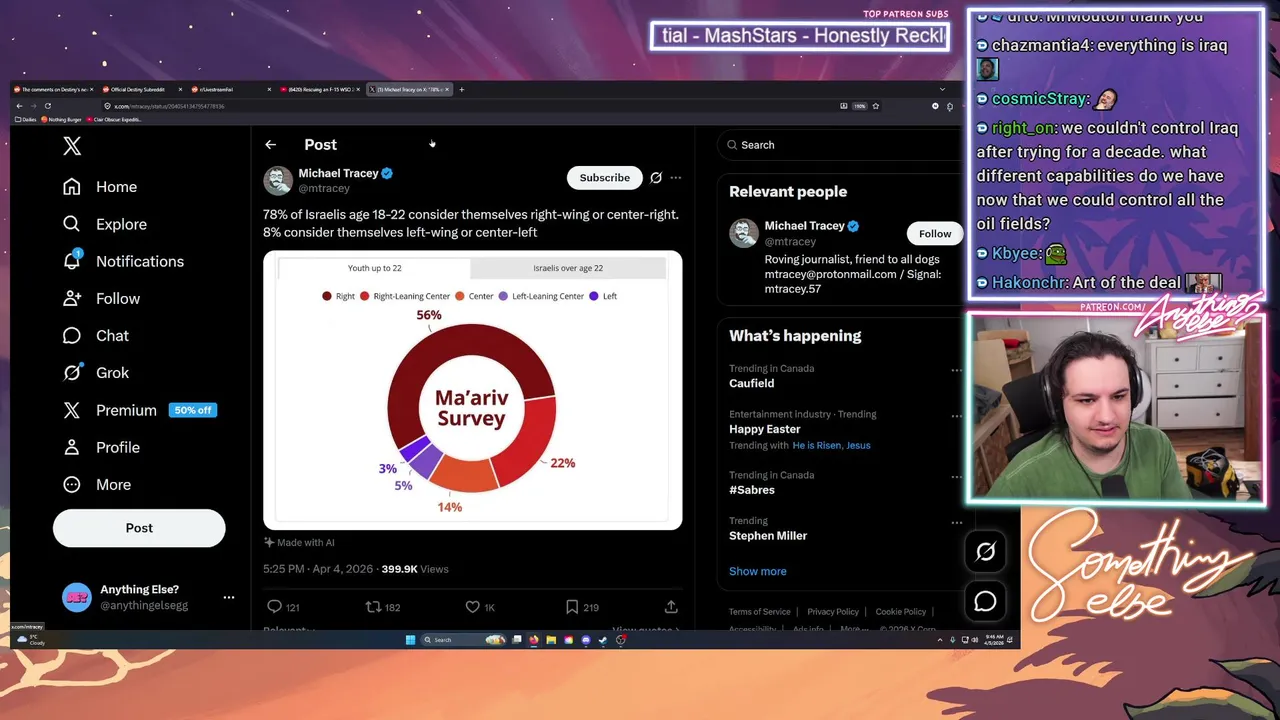The height and width of the screenshot is (720, 1280).
Task: Open the More menu in the sidebar
Action: (97, 484)
